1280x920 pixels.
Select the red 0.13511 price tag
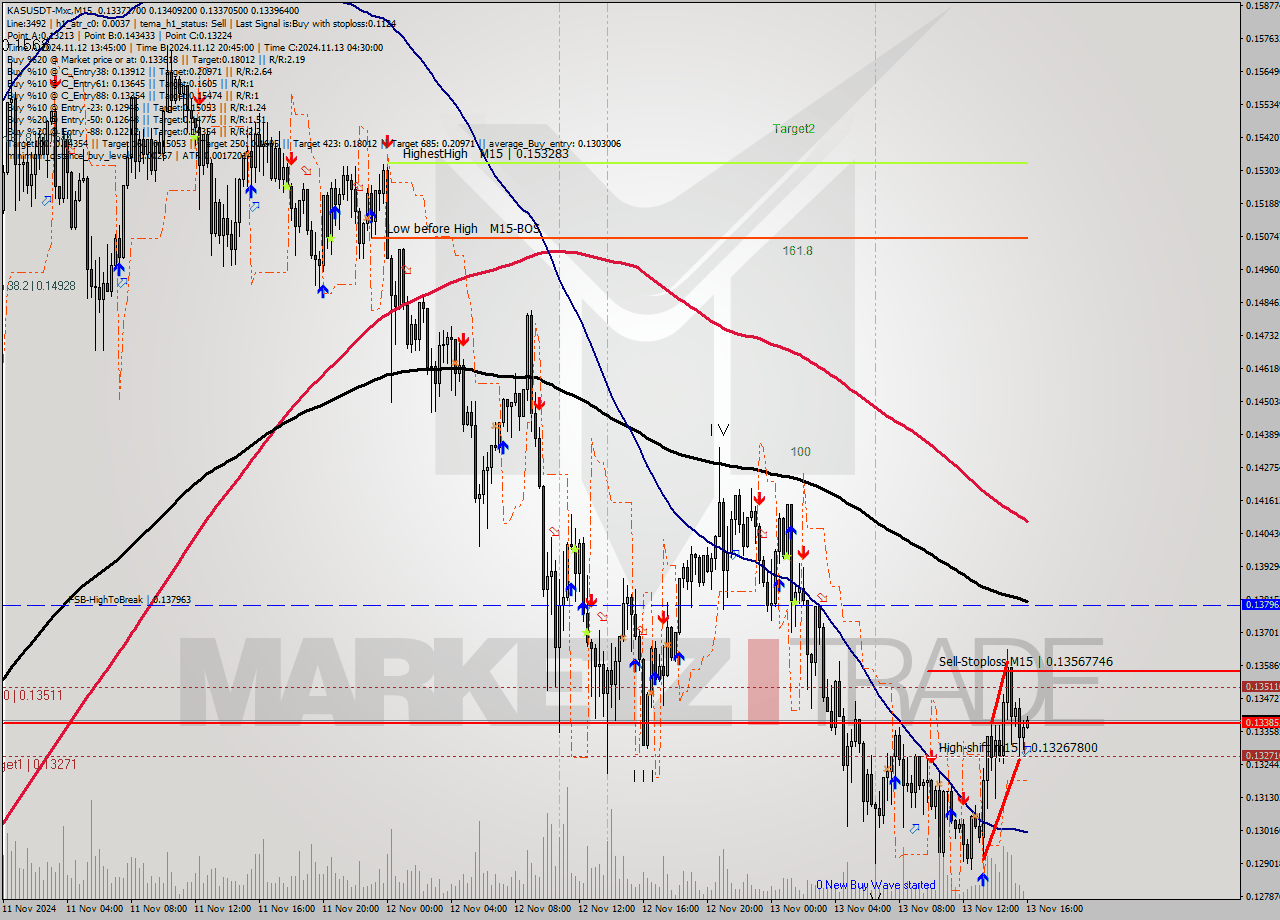1260,687
